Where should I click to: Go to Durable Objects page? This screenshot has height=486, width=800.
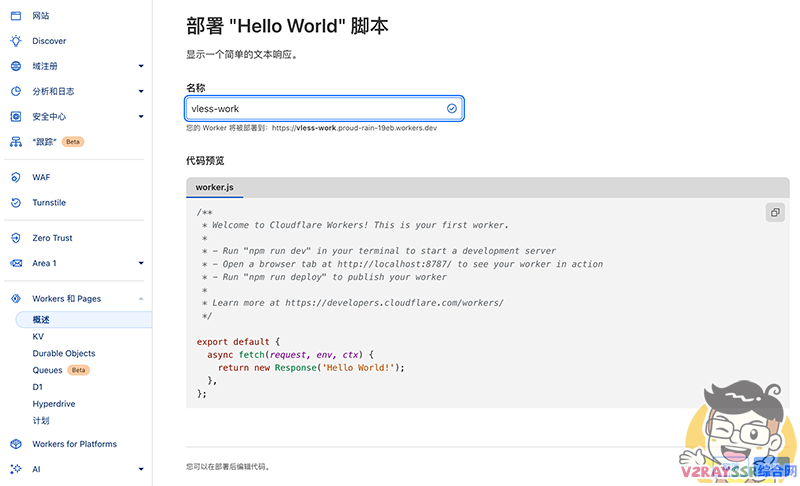tap(64, 353)
